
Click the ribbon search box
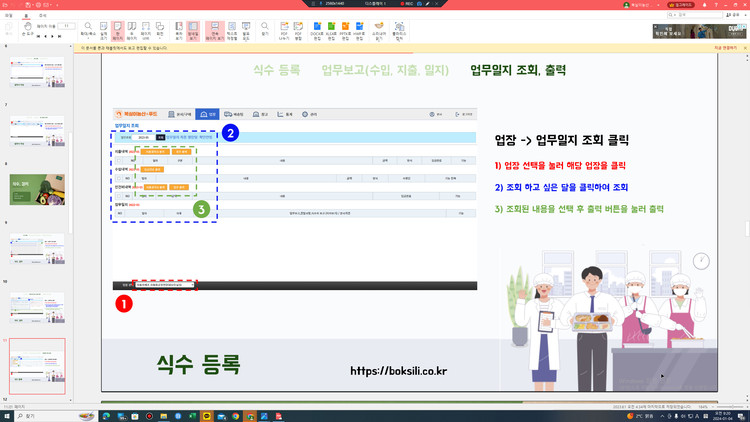695,15
